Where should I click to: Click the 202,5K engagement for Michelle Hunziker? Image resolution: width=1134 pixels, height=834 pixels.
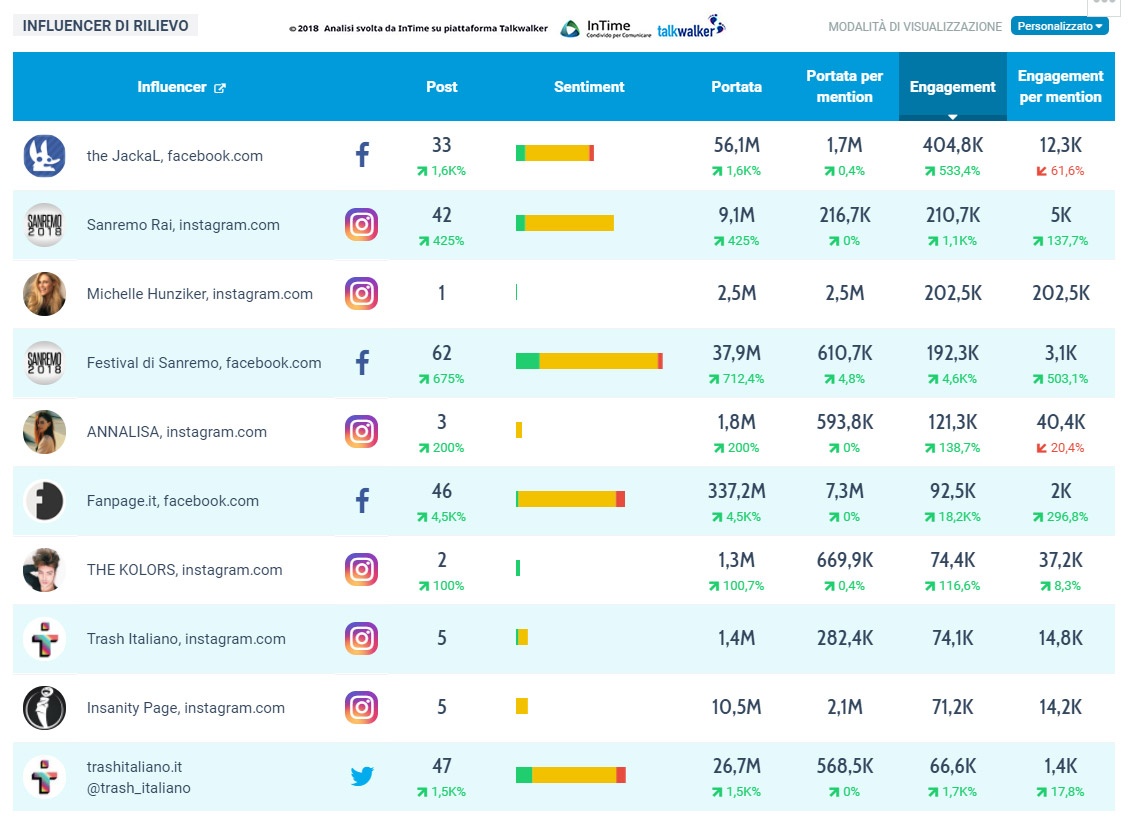(x=952, y=293)
